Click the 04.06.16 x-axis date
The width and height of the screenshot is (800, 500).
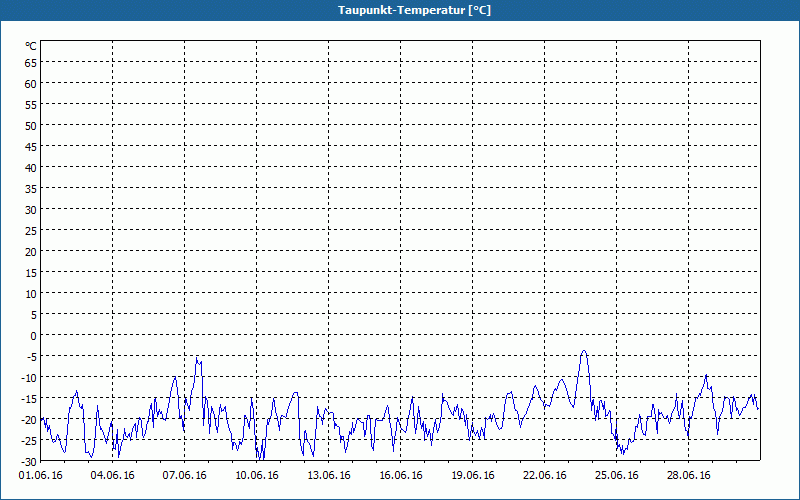point(113,475)
